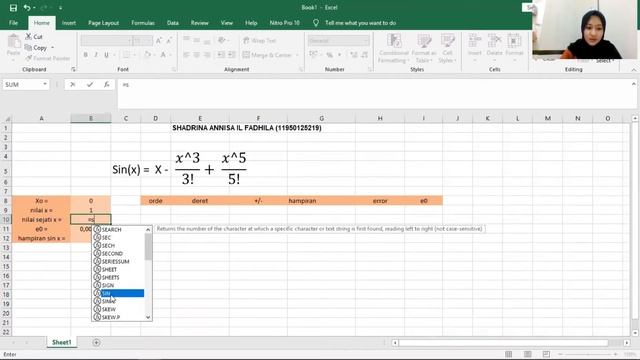
Task: Open the number format dropdown
Action: [366, 40]
